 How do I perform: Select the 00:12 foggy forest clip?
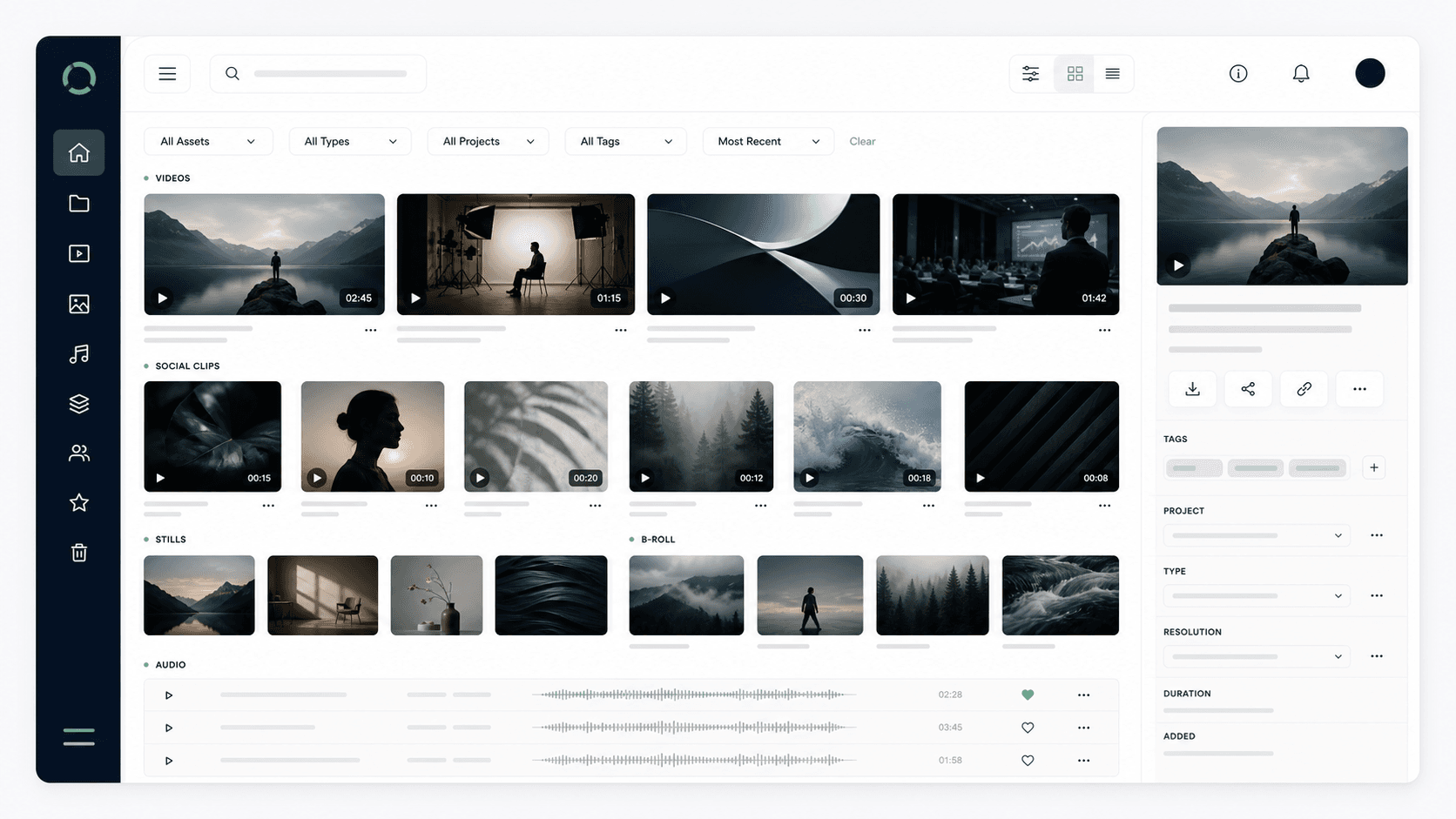(x=701, y=436)
